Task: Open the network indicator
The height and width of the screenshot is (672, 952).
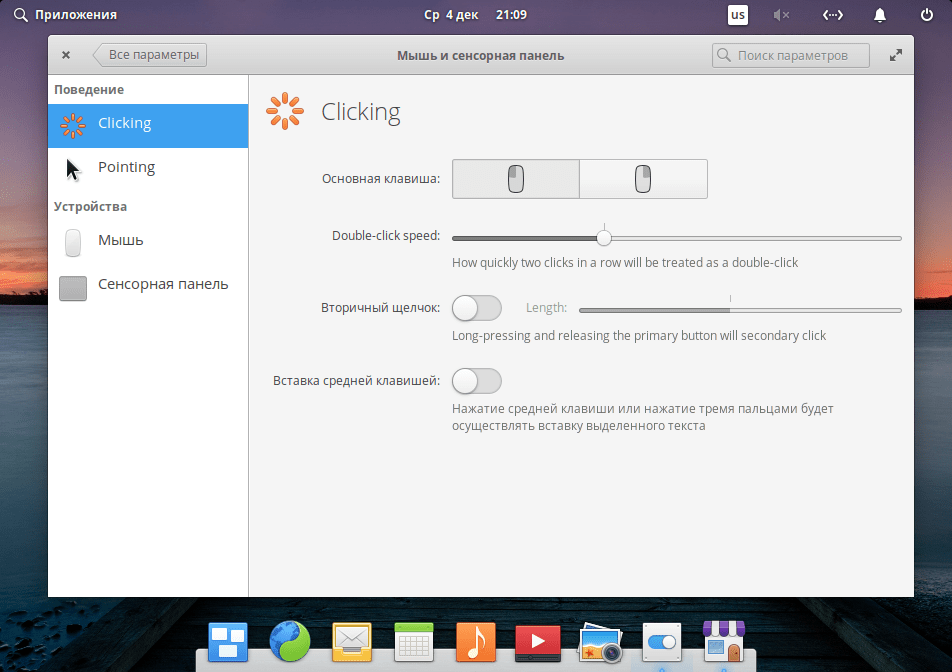Action: (x=832, y=15)
